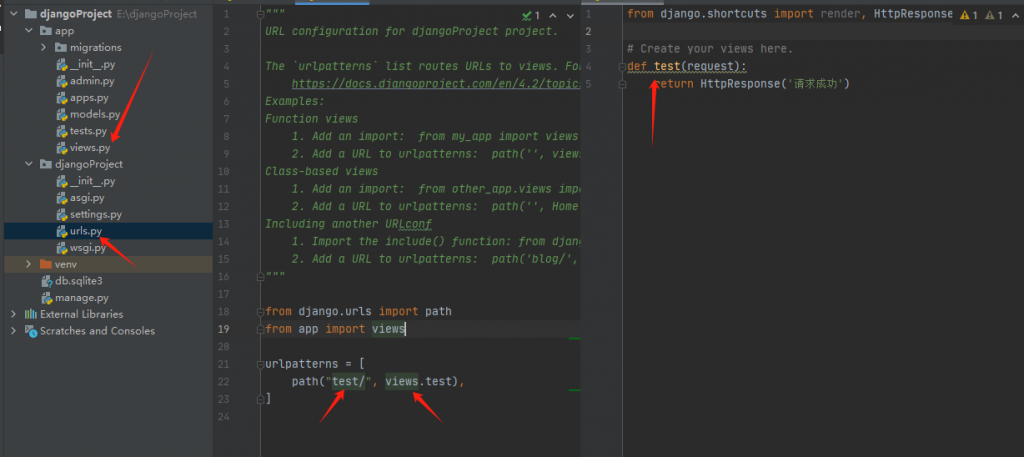1024x457 pixels.
Task: Place cursor on views.test in urlpatterns
Action: point(424,382)
